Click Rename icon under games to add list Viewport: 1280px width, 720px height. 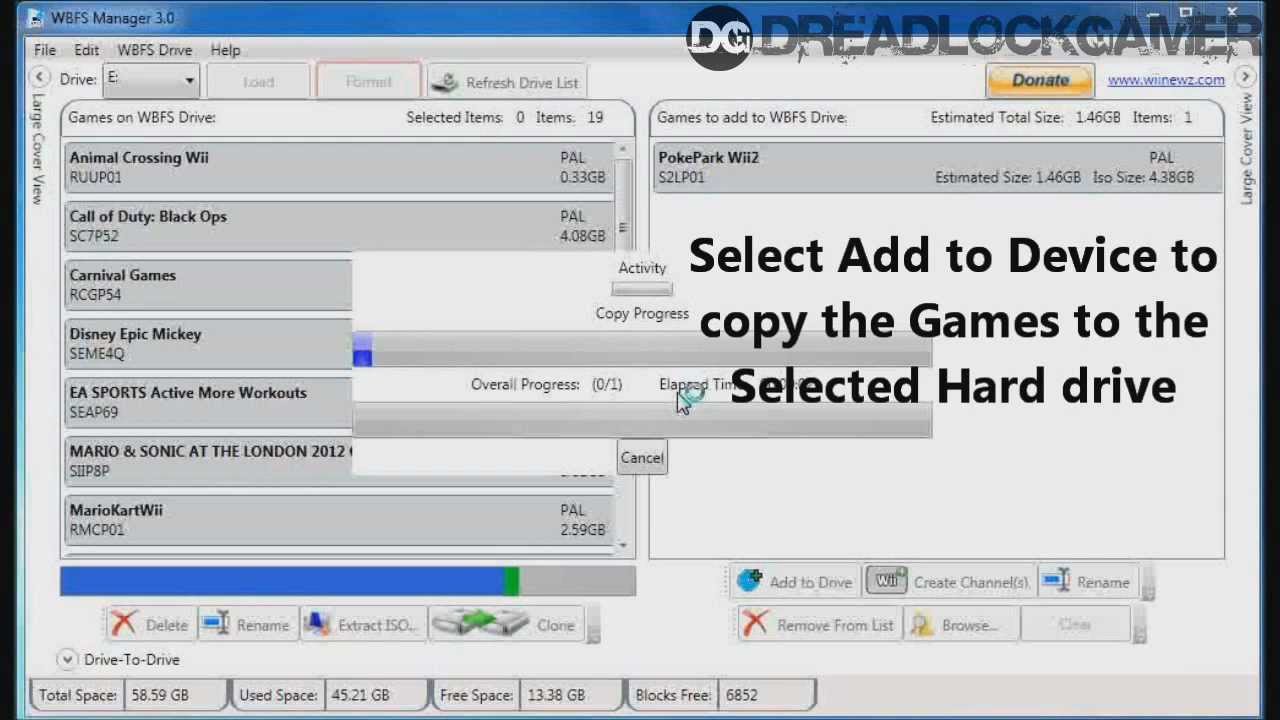1055,581
